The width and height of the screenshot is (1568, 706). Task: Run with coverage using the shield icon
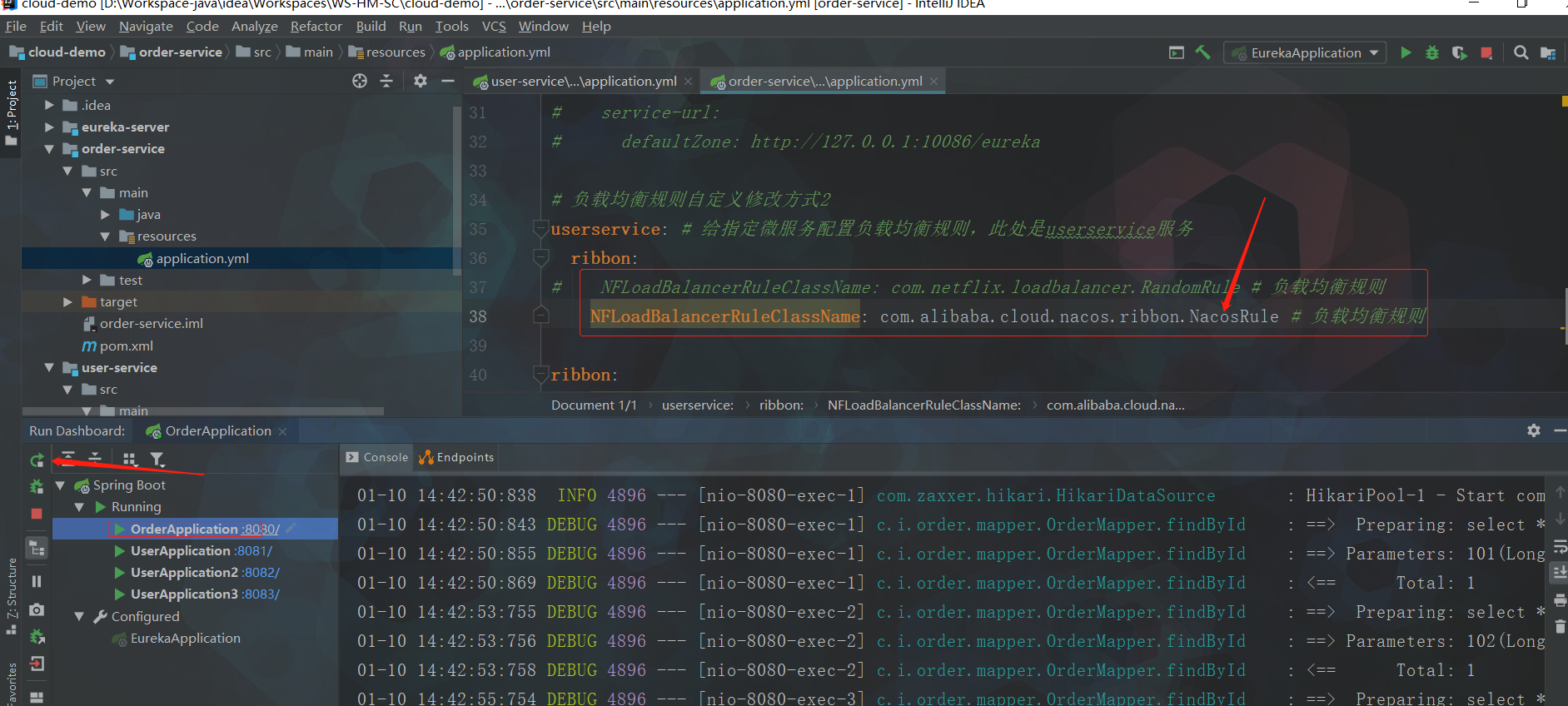1459,52
